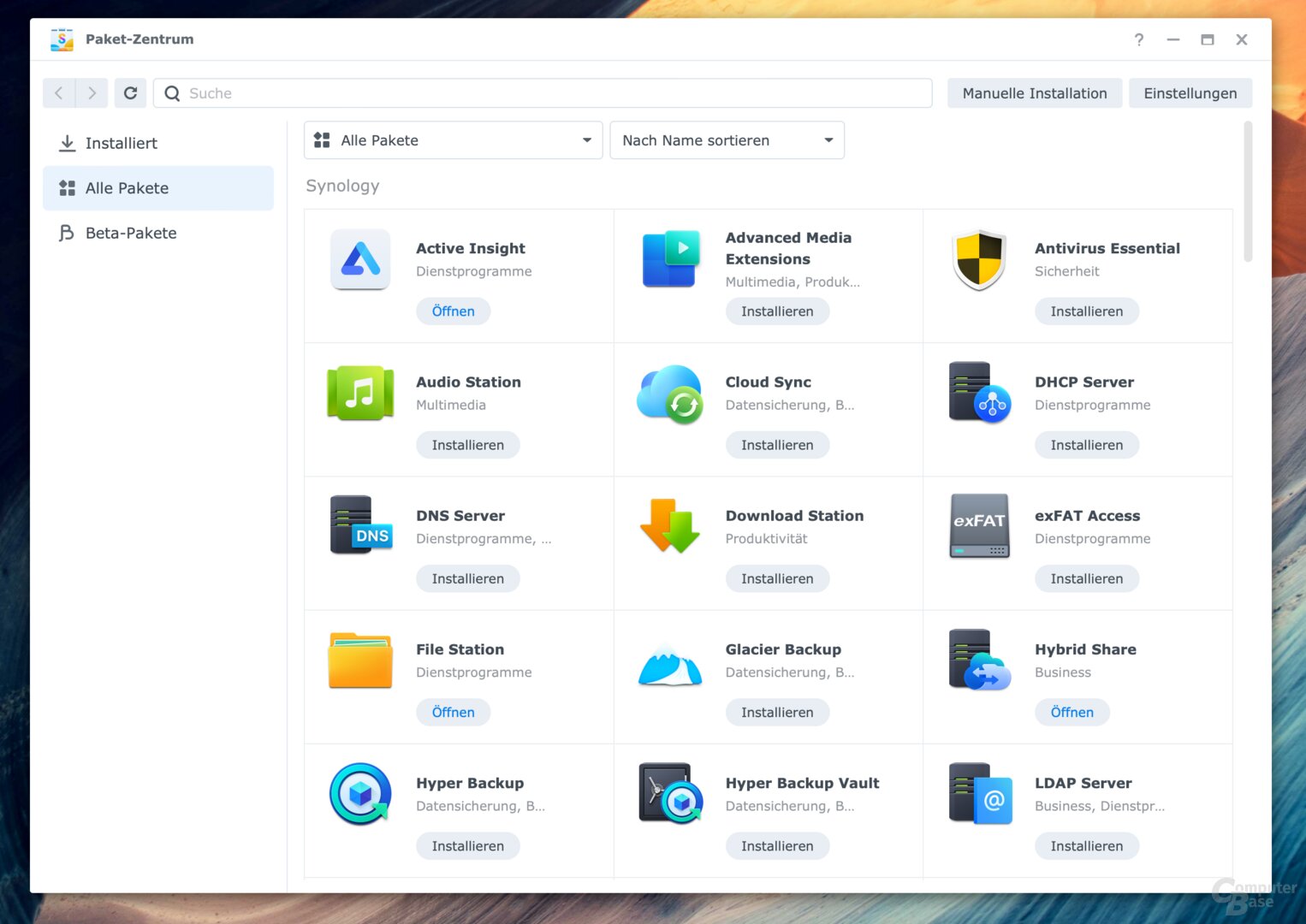Open Einstellungen
Screen dimensions: 1306x924
click(x=1190, y=93)
